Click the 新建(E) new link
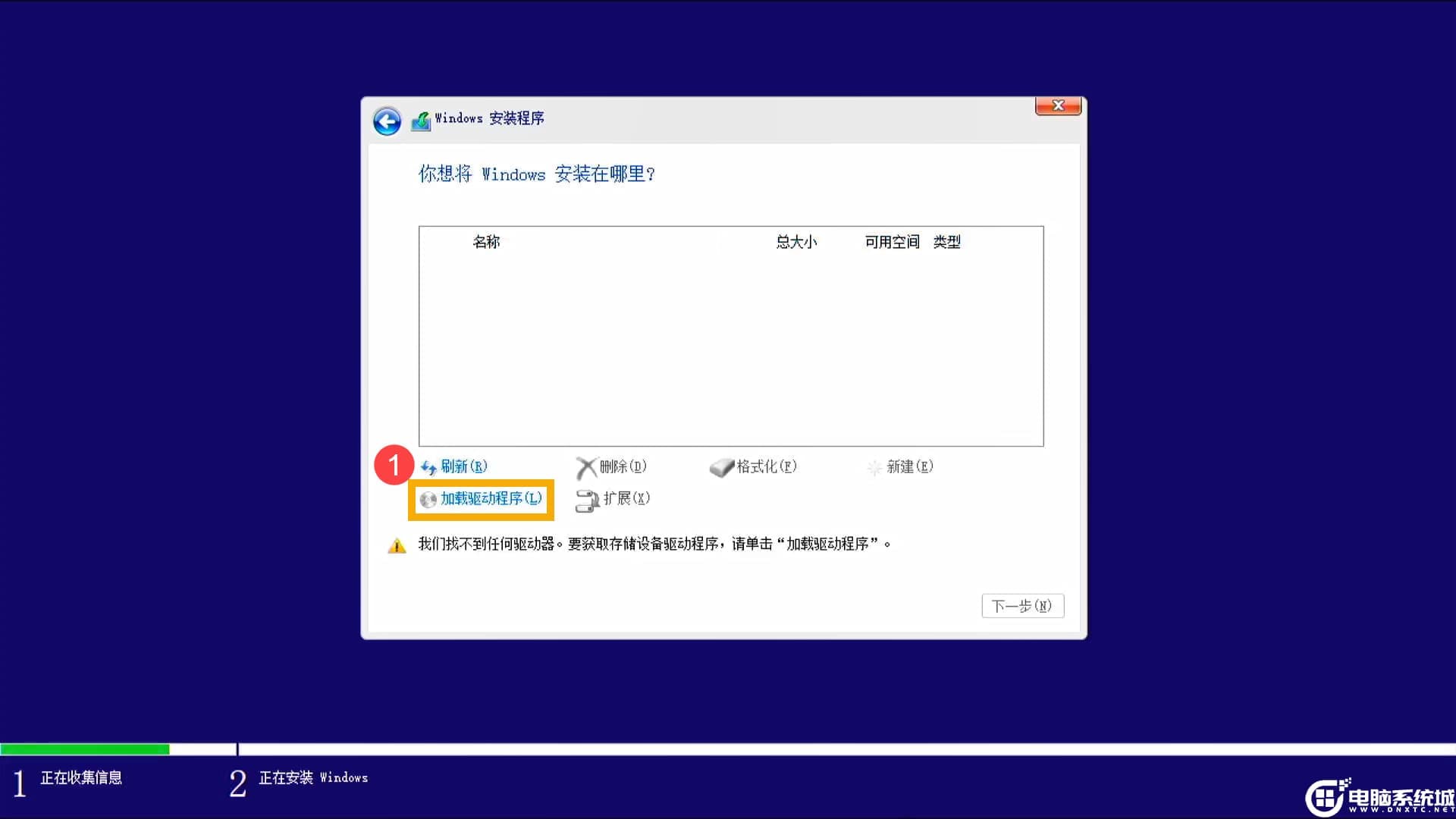The image size is (1456, 819). (910, 466)
